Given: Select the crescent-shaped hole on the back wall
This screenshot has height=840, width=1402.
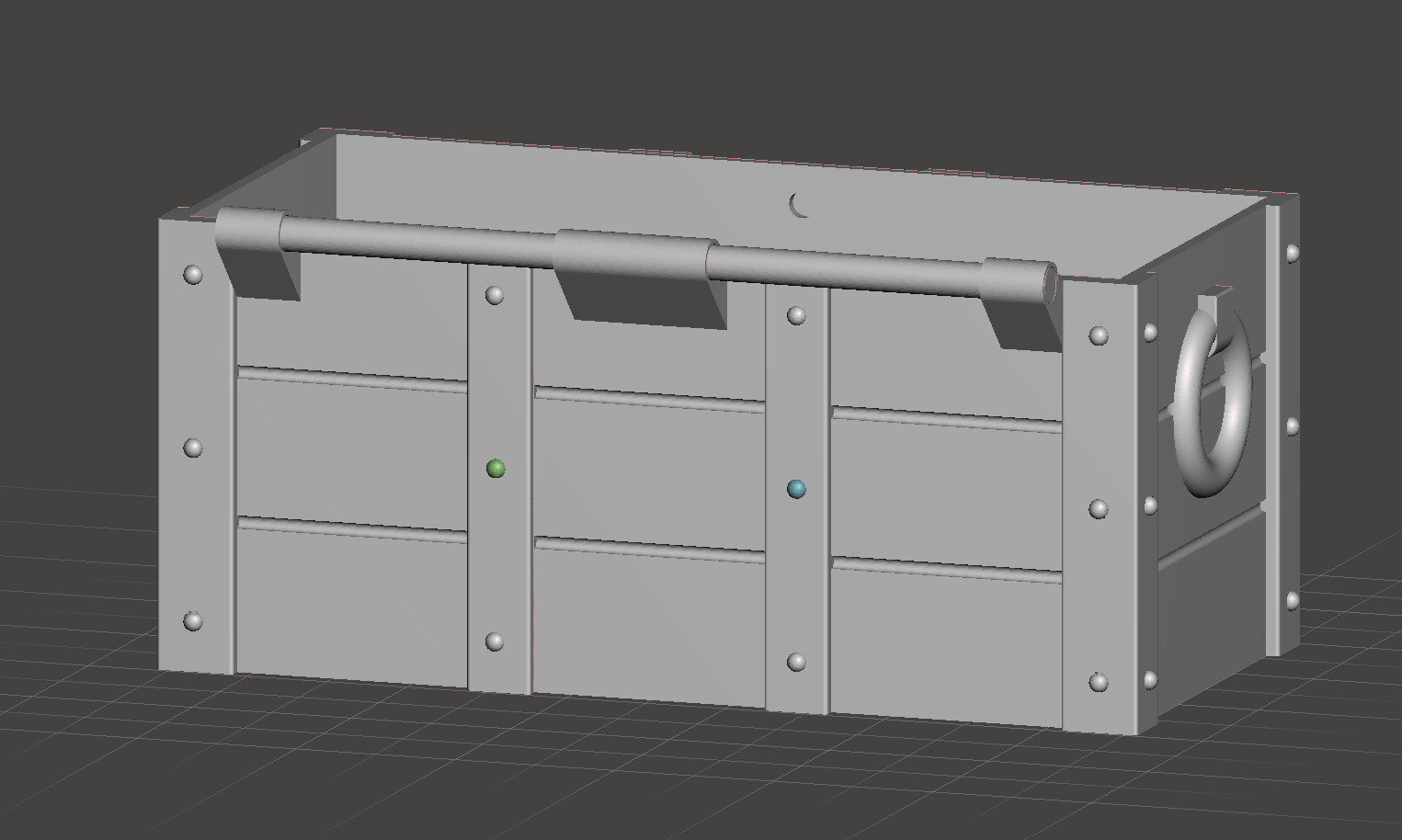Looking at the screenshot, I should 799,206.
